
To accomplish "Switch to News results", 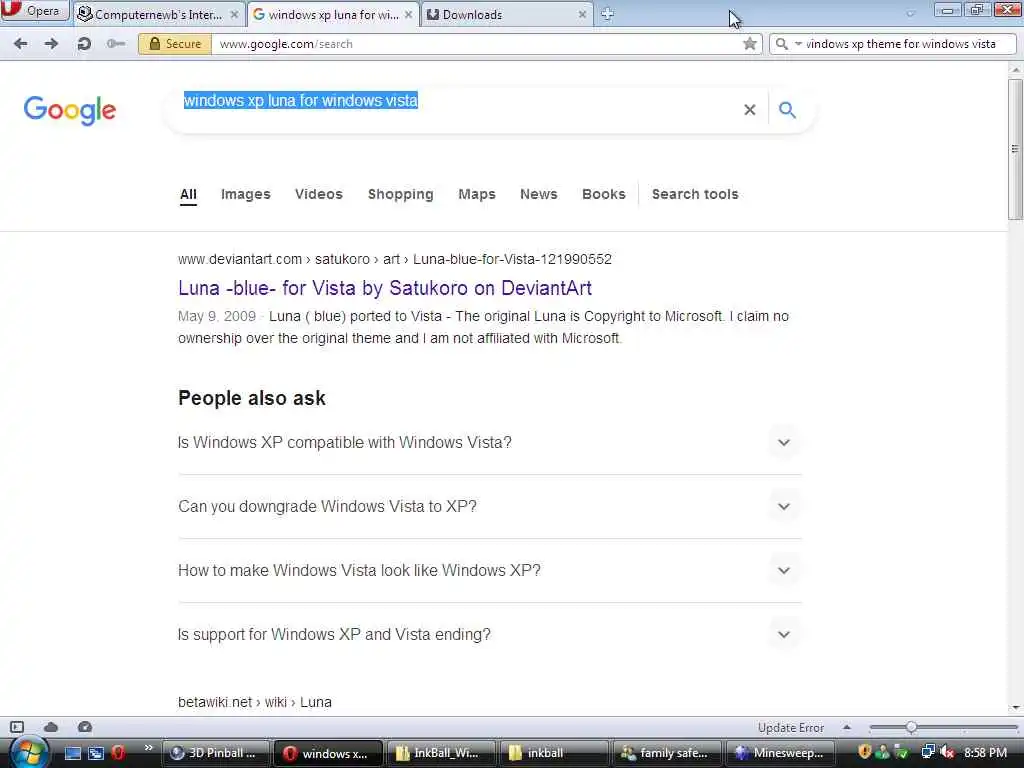I will (x=539, y=194).
